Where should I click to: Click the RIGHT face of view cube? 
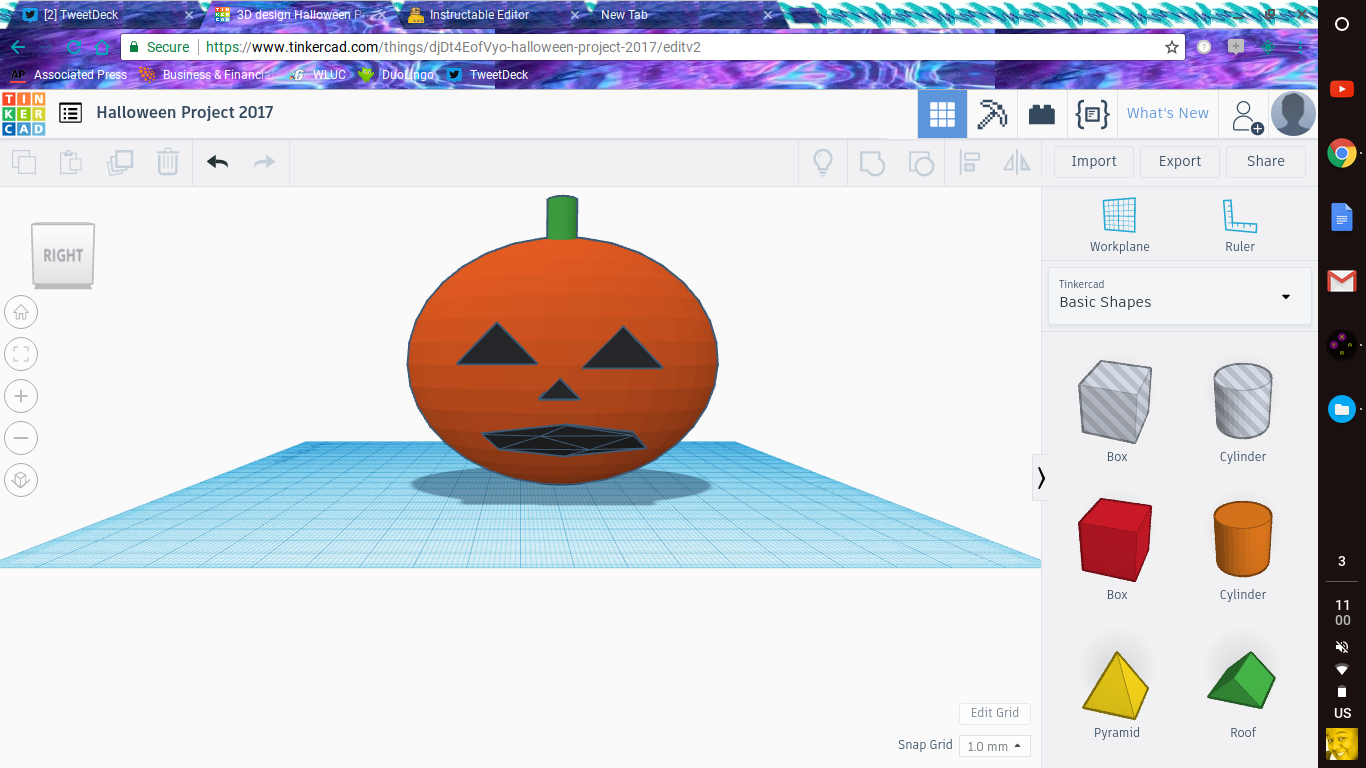[63, 255]
